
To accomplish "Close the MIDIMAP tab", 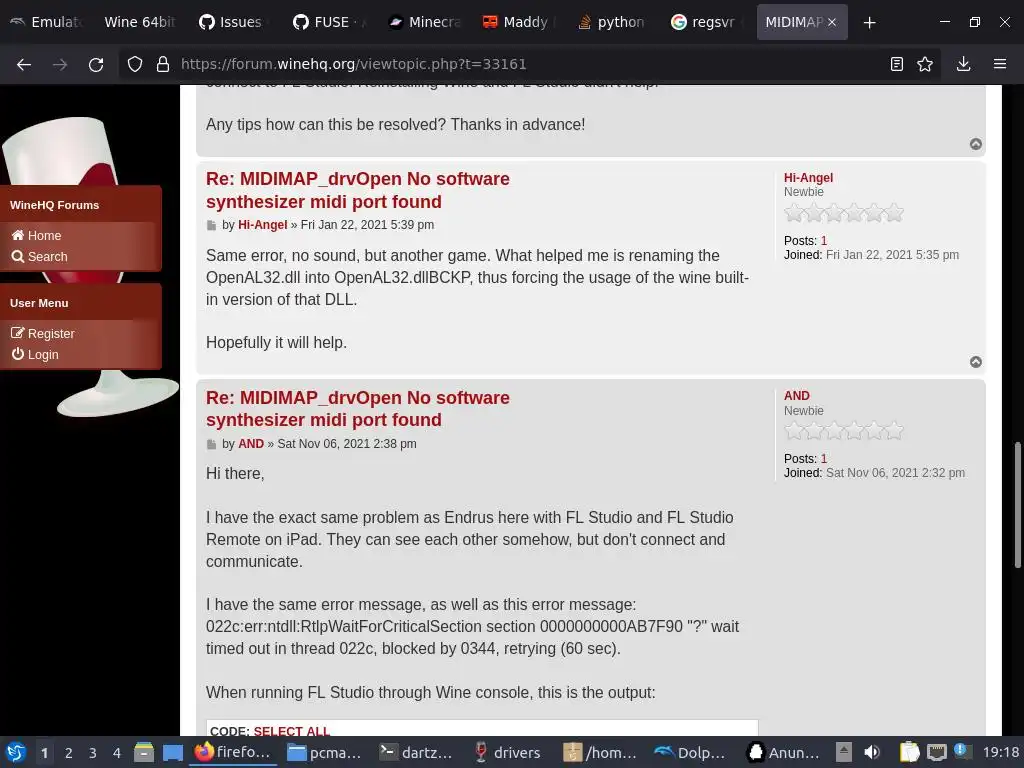I will click(x=832, y=22).
